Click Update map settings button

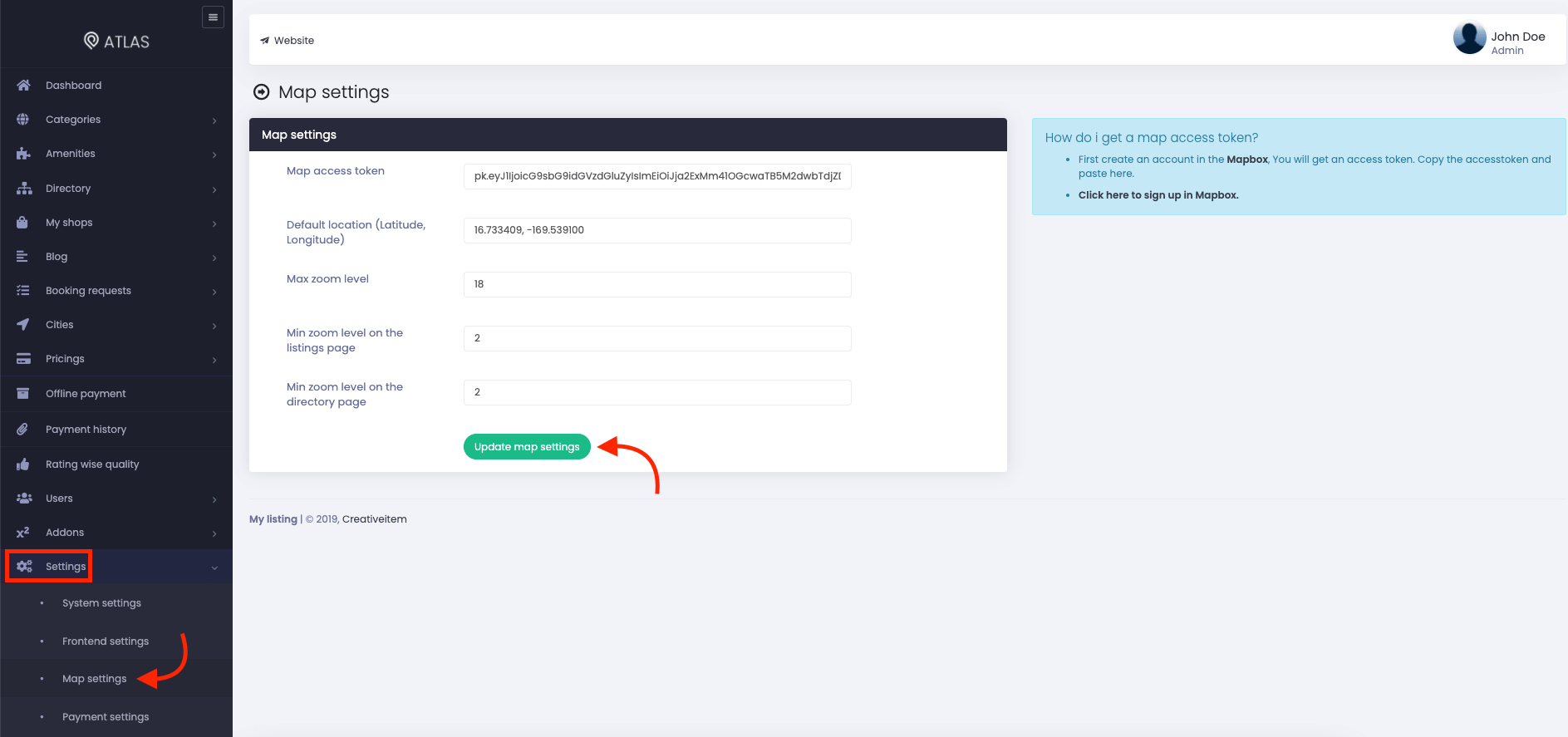point(527,447)
